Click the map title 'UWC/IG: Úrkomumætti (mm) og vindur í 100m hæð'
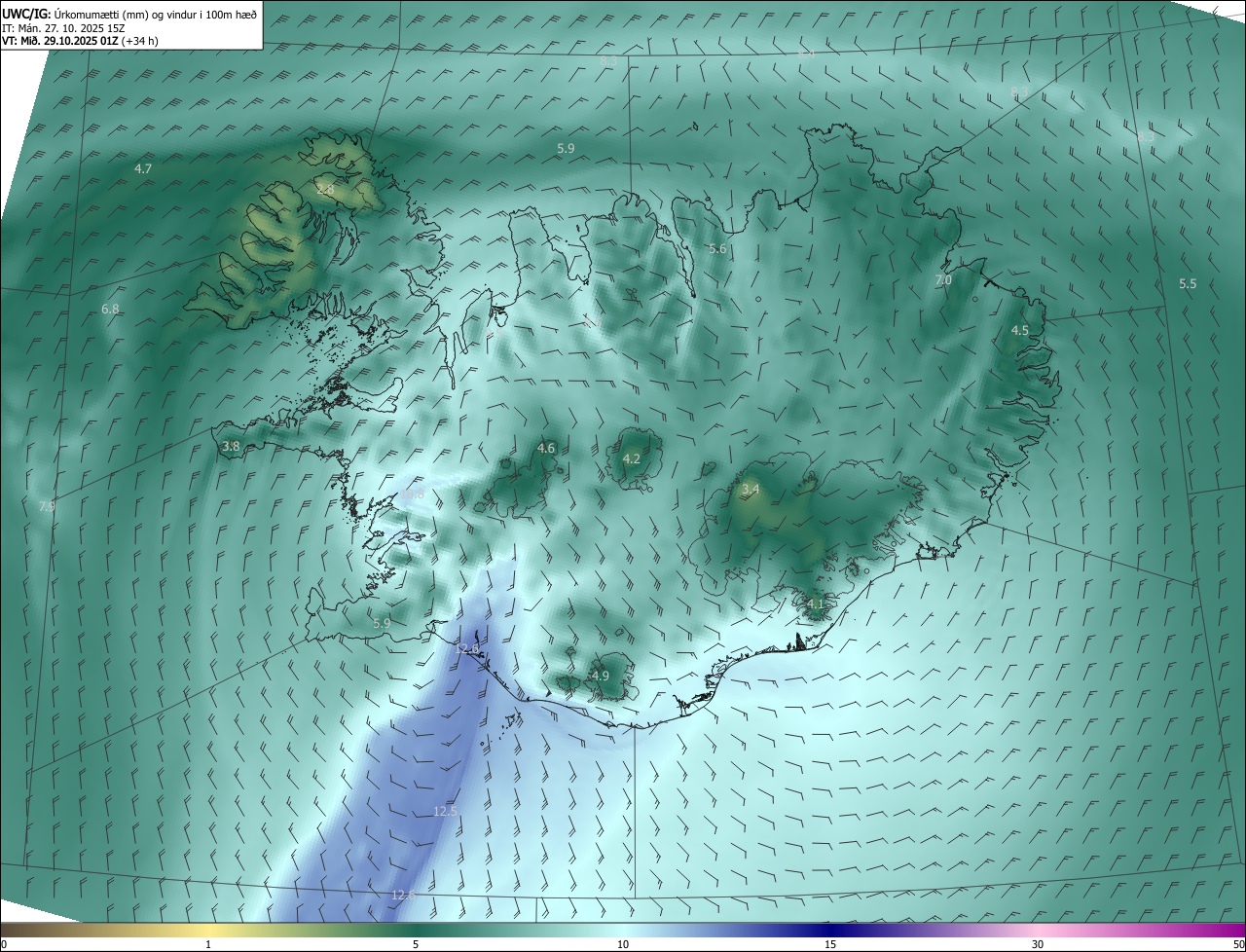 [129, 13]
